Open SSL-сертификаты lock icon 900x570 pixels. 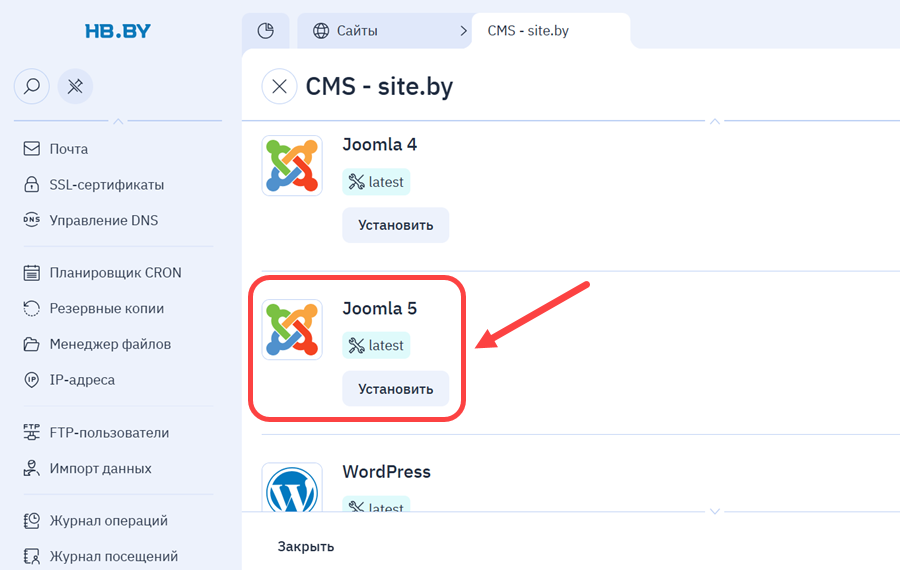tap(32, 184)
